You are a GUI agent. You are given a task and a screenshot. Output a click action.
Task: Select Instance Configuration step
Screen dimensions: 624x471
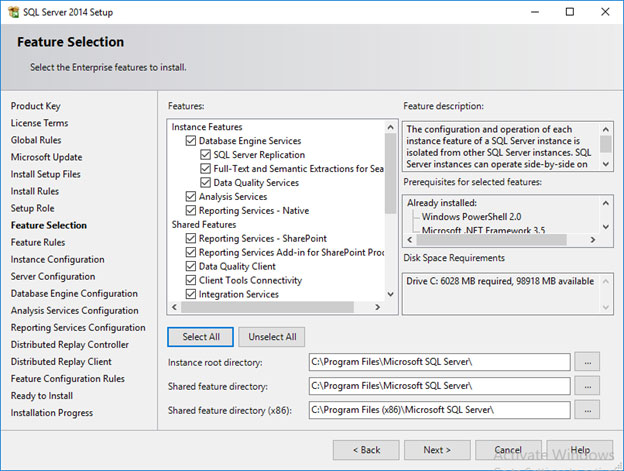click(x=58, y=259)
